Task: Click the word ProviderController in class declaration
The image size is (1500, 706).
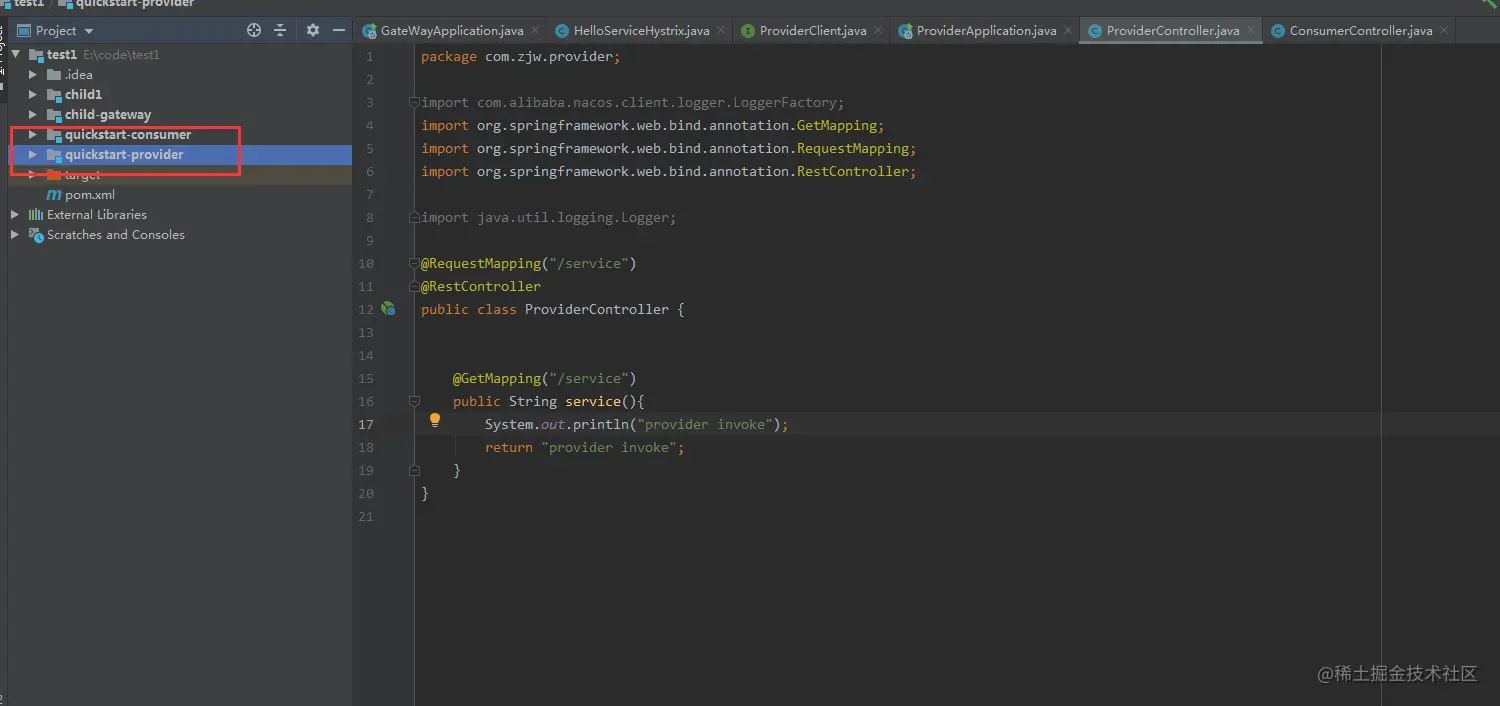Action: (597, 309)
